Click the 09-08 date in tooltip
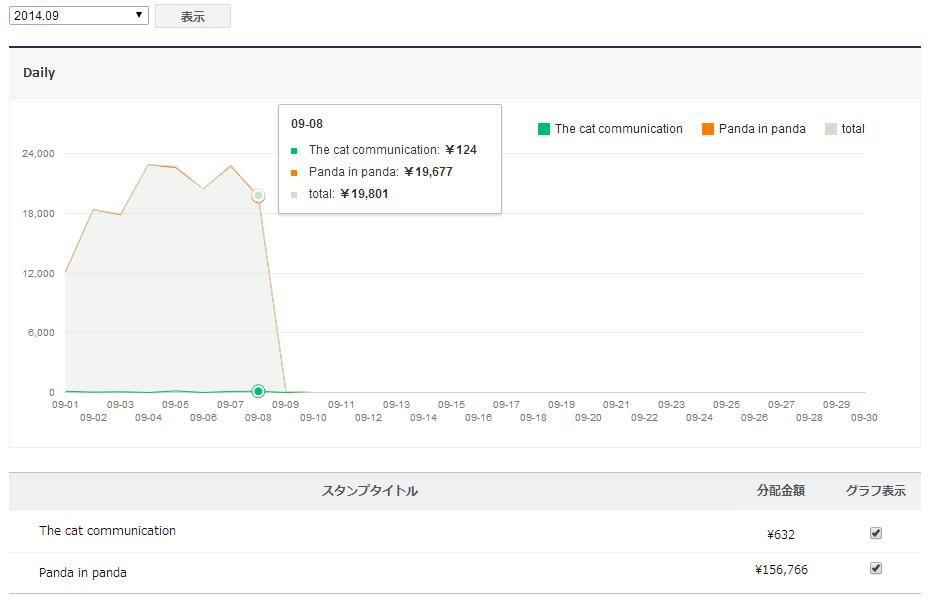 point(306,124)
